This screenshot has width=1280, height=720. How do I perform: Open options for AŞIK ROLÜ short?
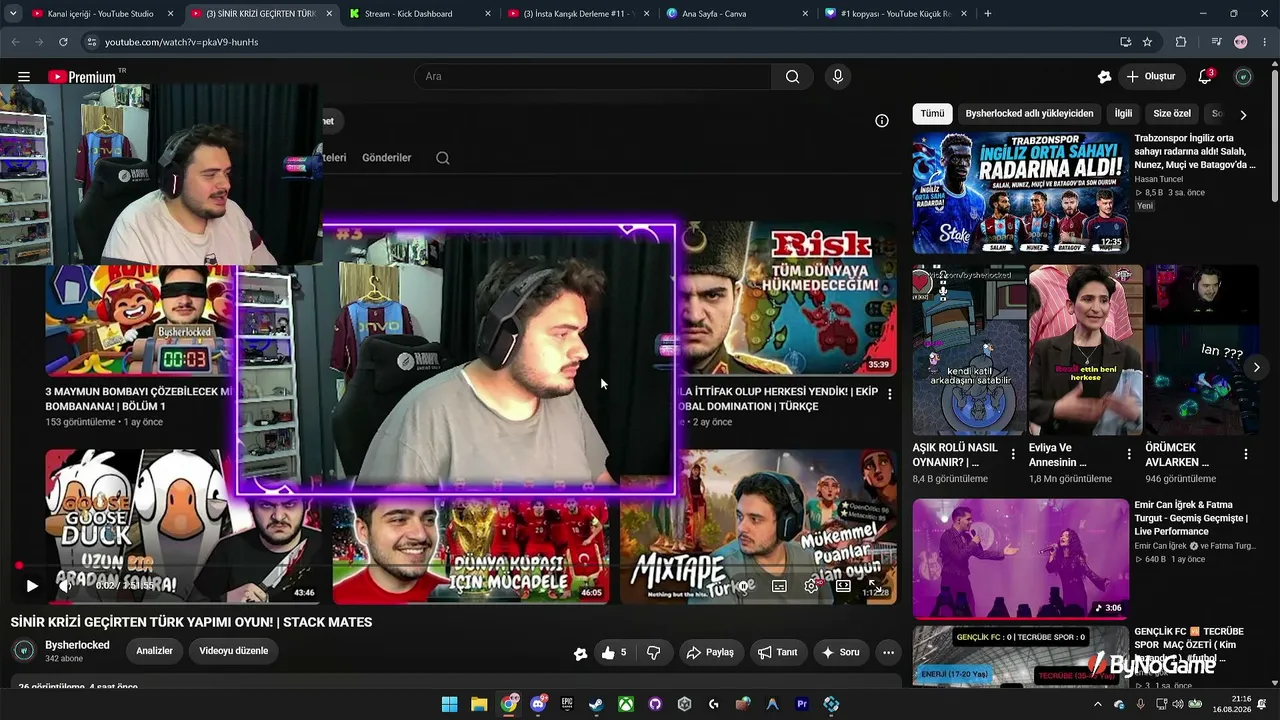(x=1013, y=454)
